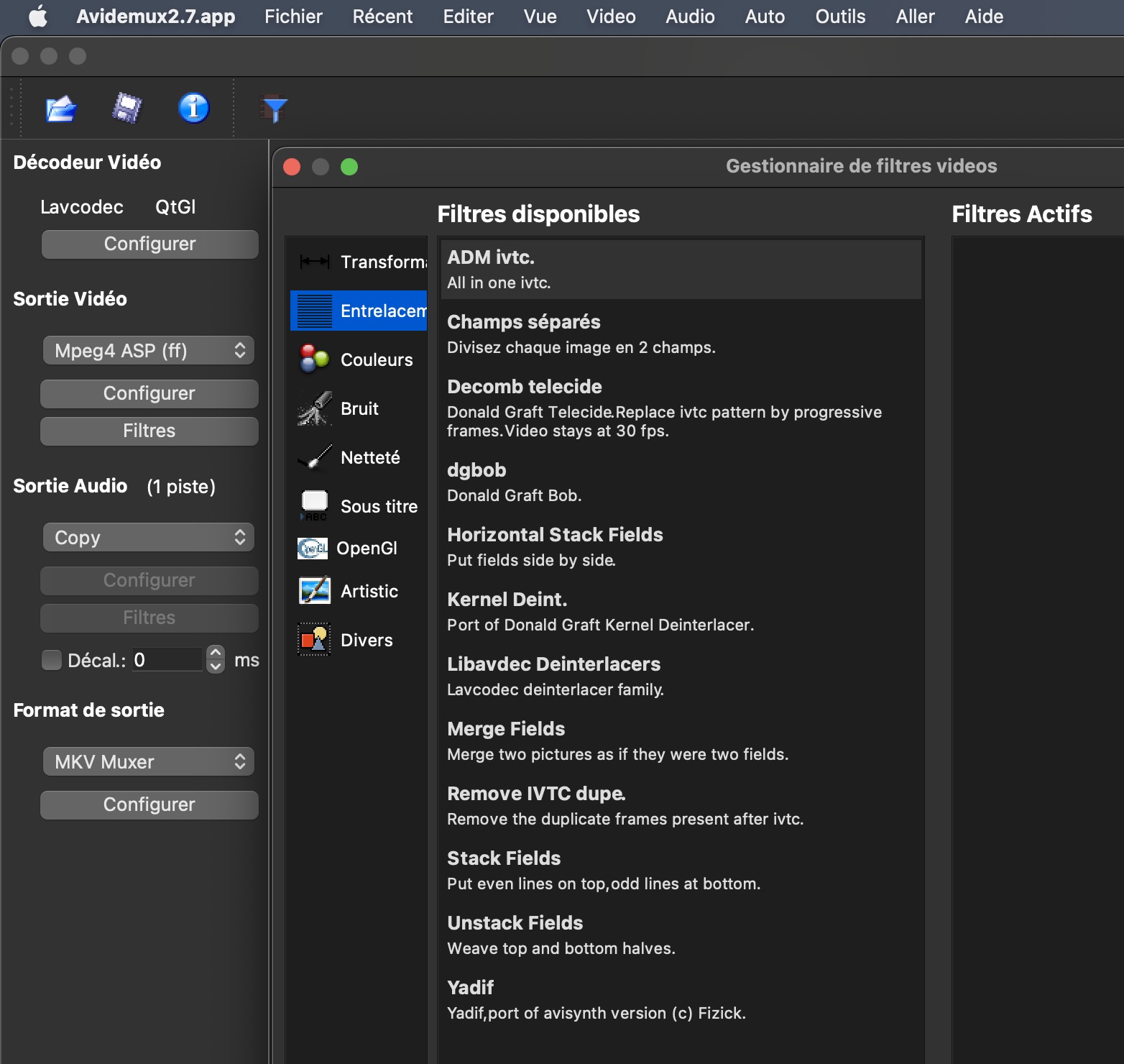This screenshot has width=1124, height=1064.
Task: Enable the Décal. audio shift checkbox
Action: click(x=52, y=660)
